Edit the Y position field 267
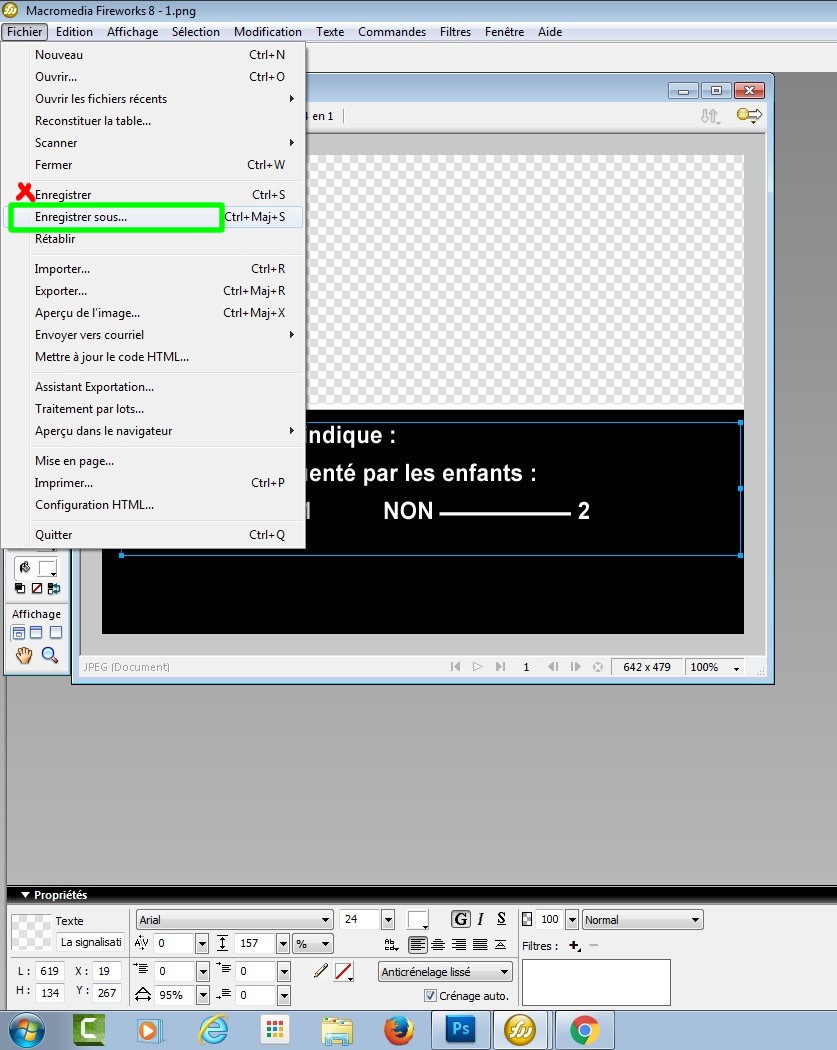837x1050 pixels. click(107, 993)
